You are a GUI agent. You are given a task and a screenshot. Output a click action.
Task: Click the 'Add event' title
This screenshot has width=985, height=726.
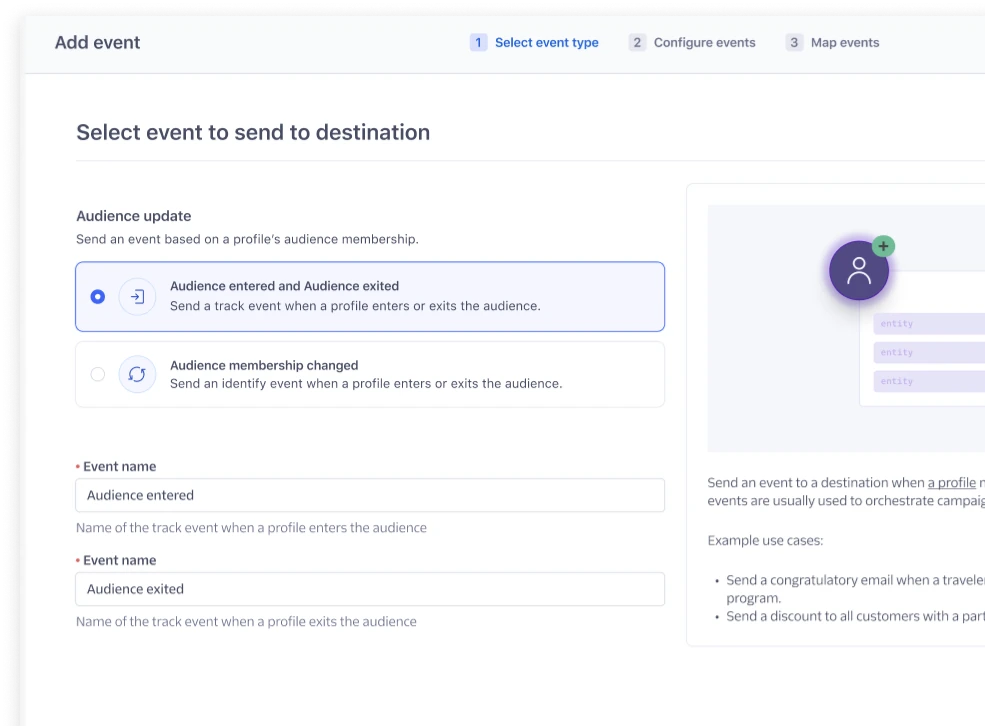tap(97, 43)
